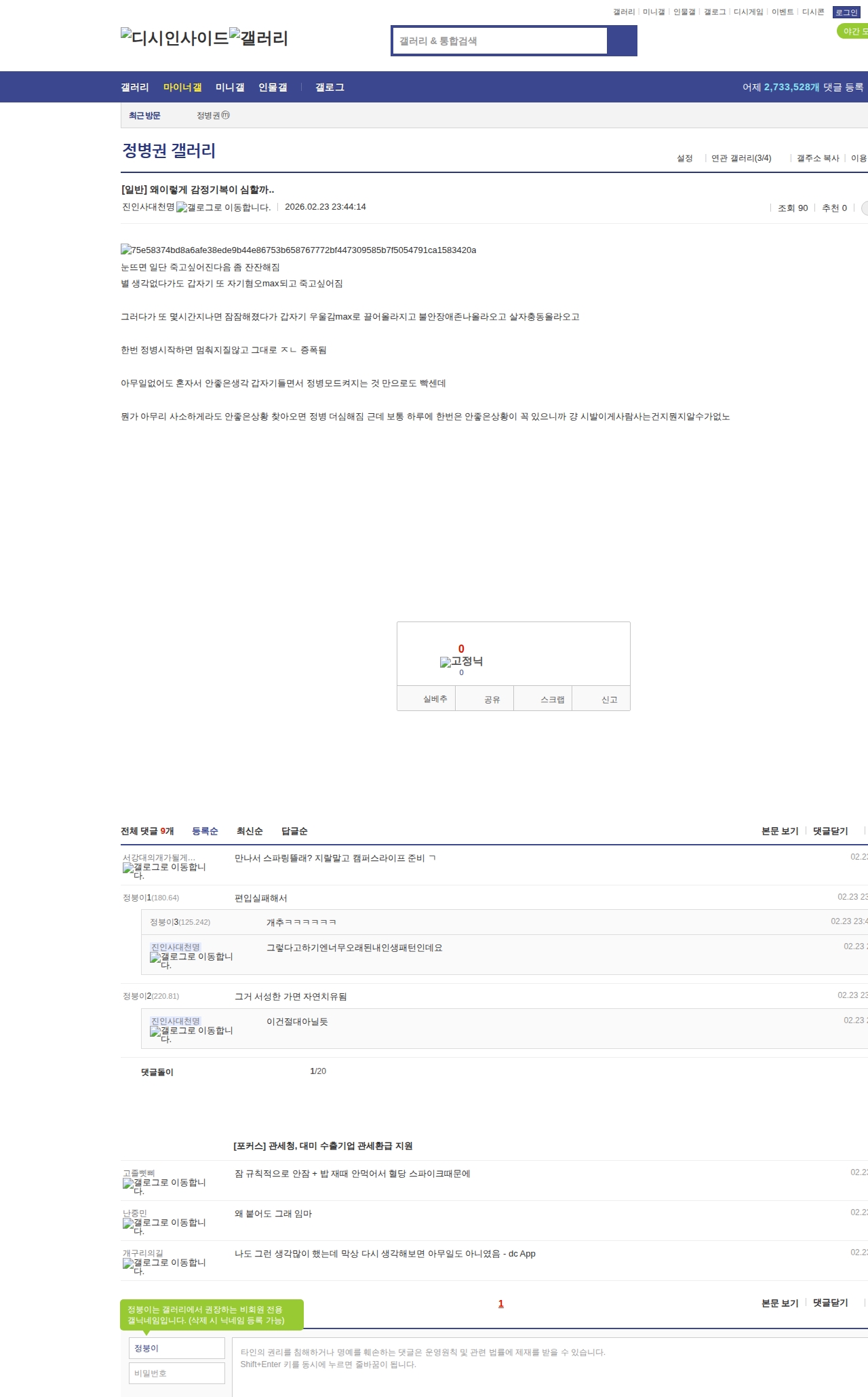Select 갤러리 in the blue navigation bar
The width and height of the screenshot is (868, 1397).
click(135, 88)
